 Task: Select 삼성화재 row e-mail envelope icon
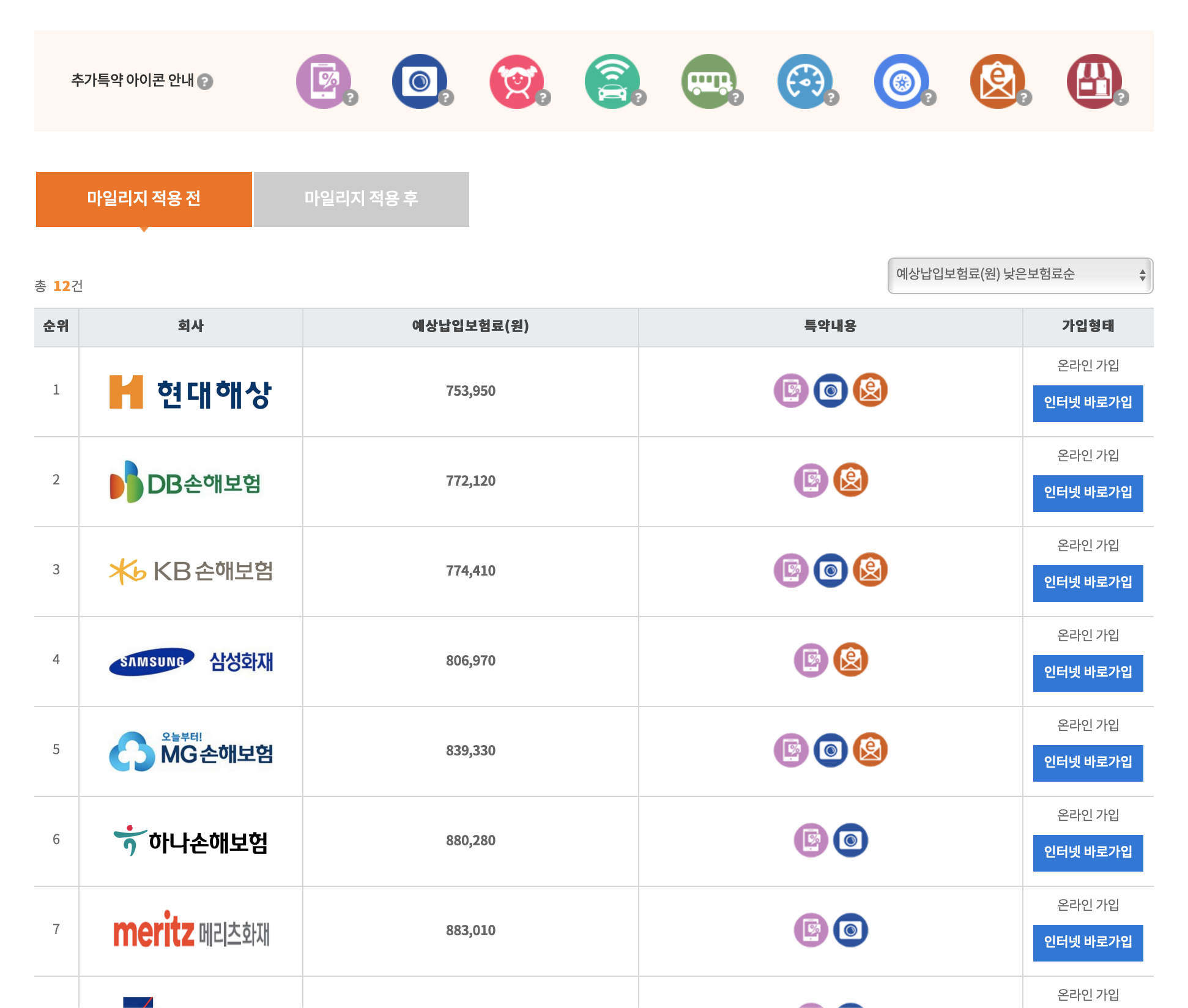(851, 660)
